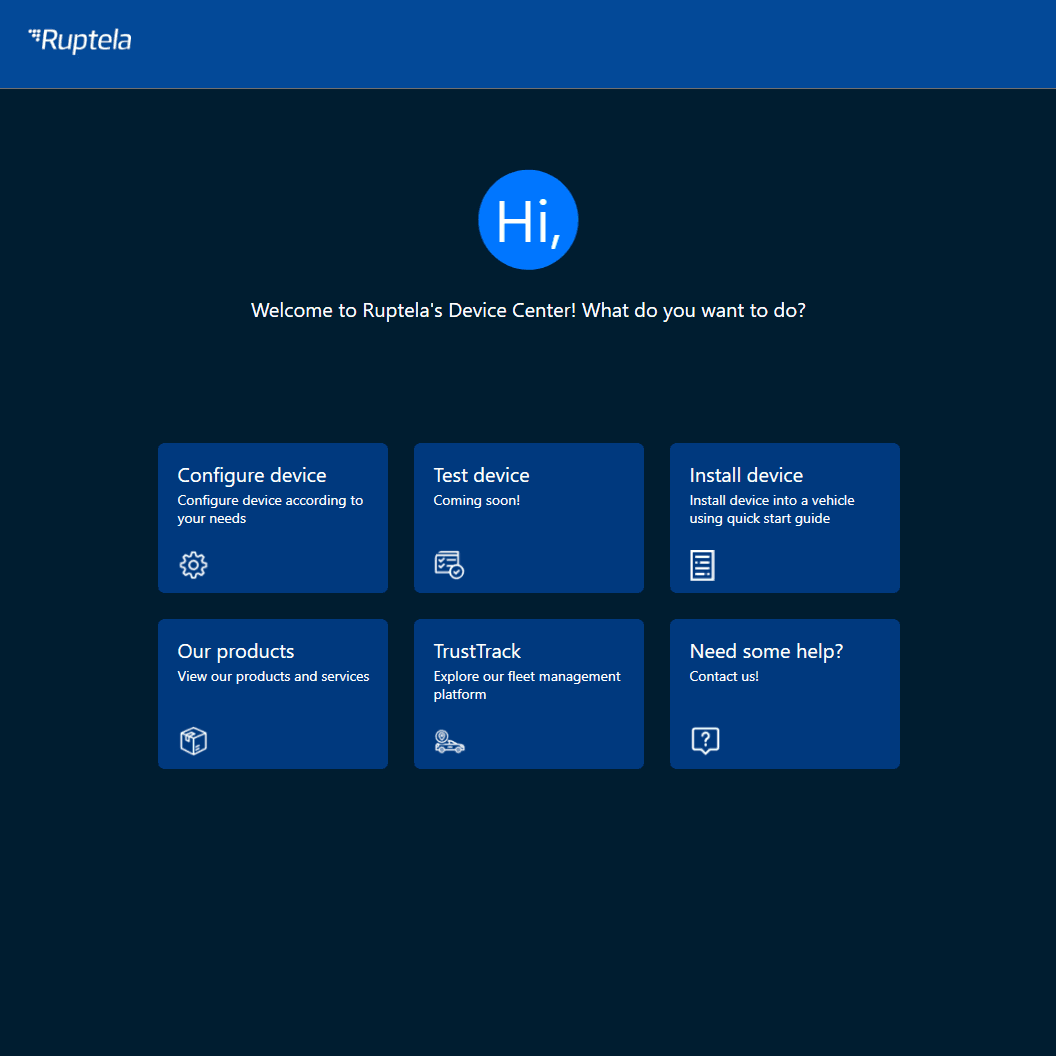The height and width of the screenshot is (1056, 1056).
Task: Click the gear icon on Configure device
Action: click(193, 565)
